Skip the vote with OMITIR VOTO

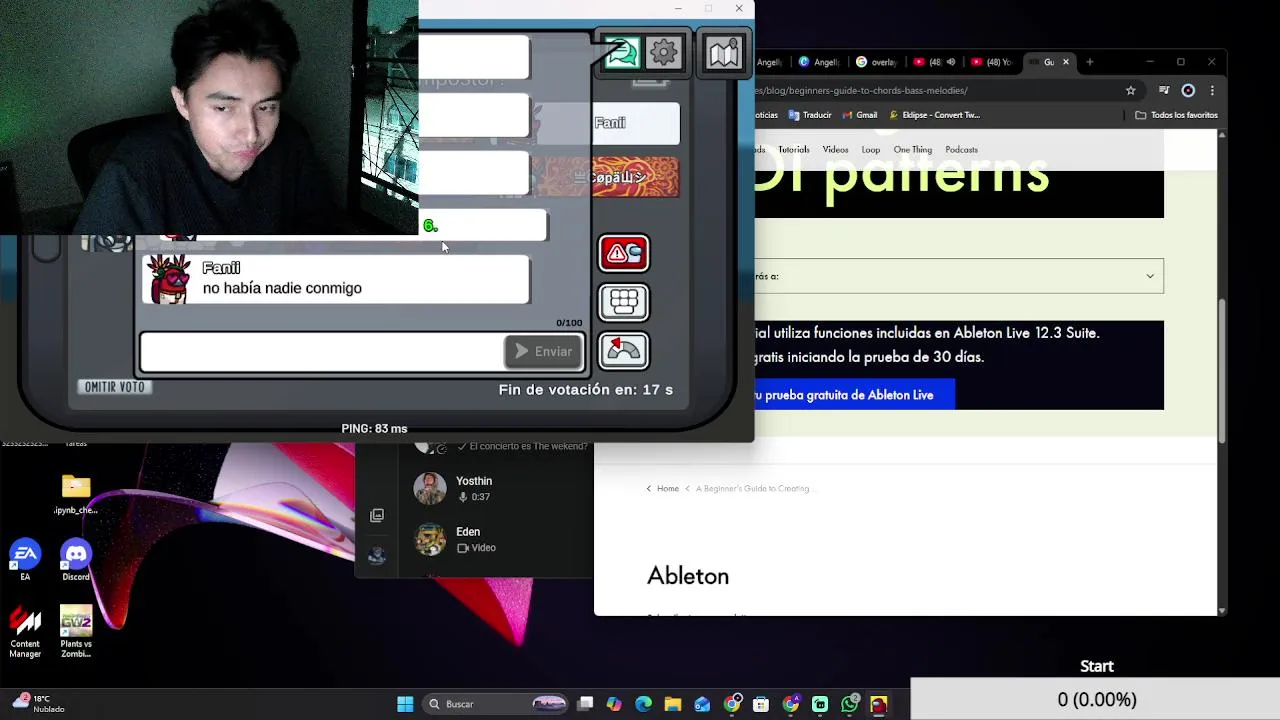114,387
